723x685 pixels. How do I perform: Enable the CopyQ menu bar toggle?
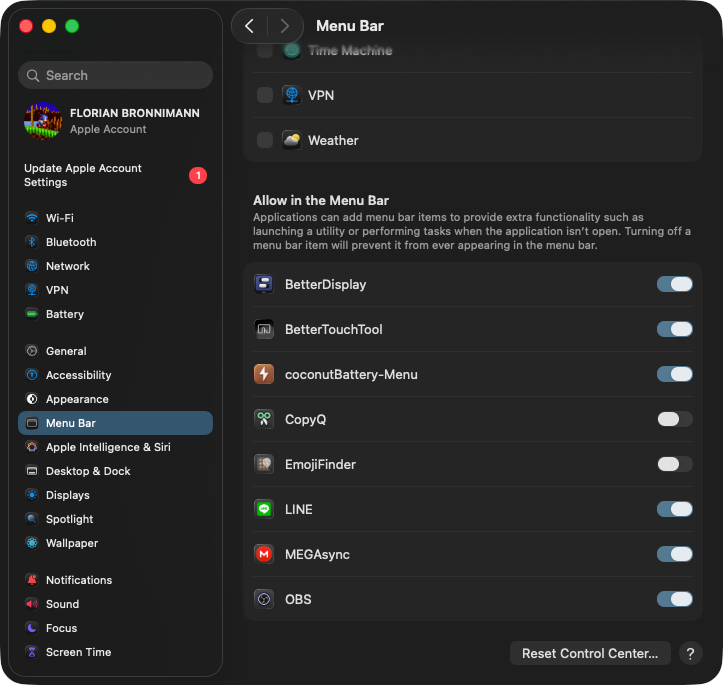(674, 419)
